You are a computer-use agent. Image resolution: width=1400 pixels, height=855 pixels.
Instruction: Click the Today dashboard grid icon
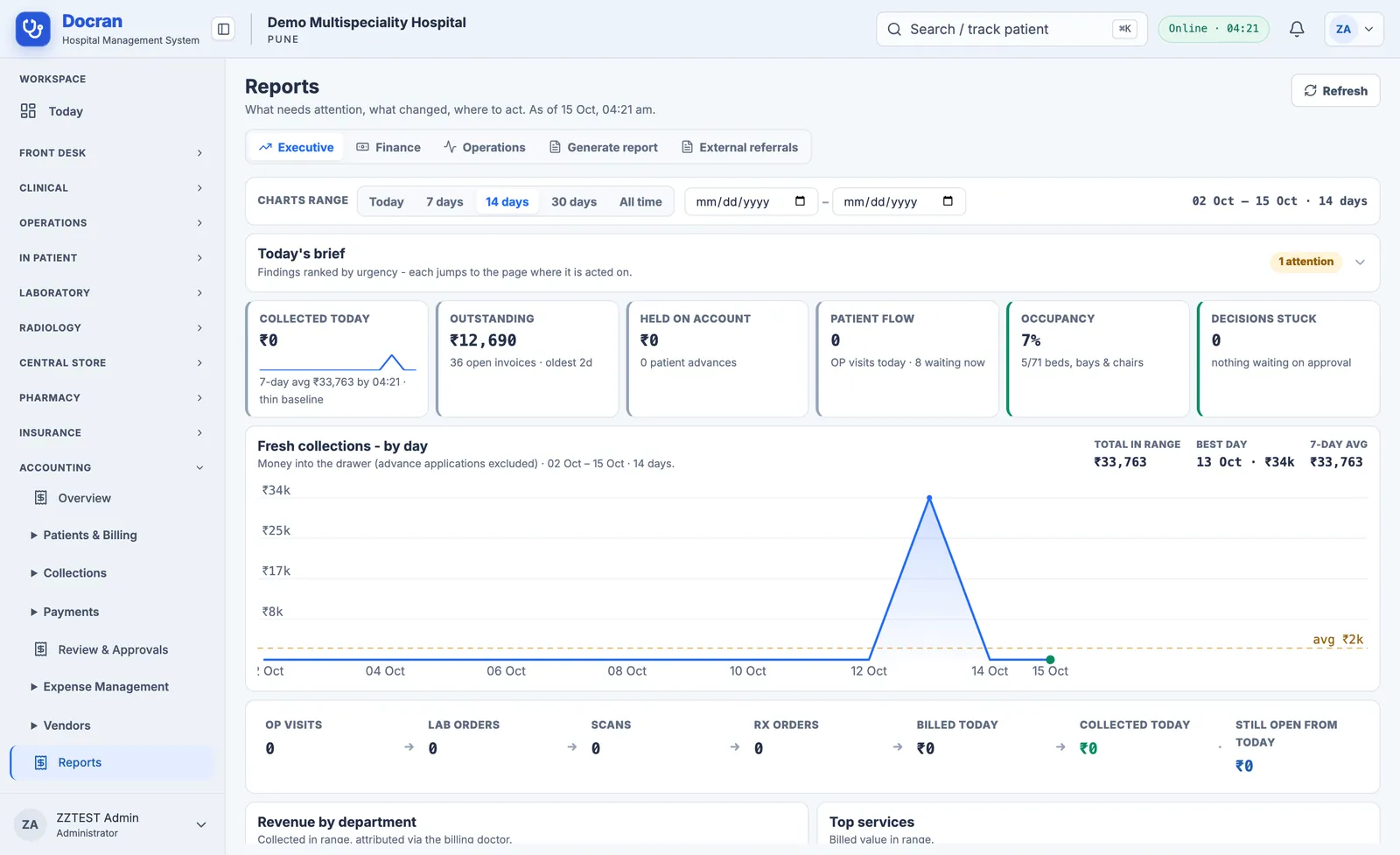coord(28,111)
